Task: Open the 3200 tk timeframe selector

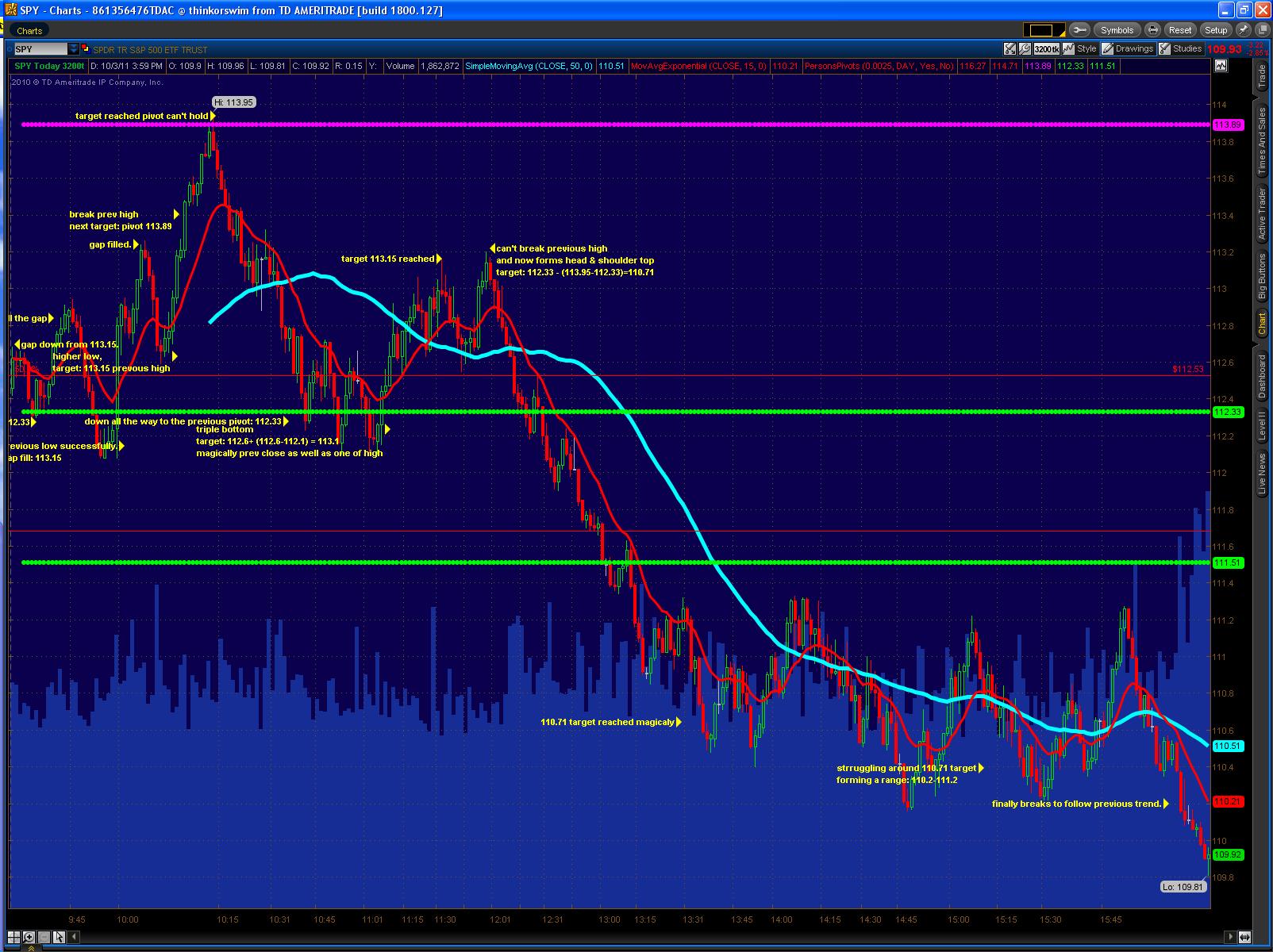Action: pos(1047,48)
